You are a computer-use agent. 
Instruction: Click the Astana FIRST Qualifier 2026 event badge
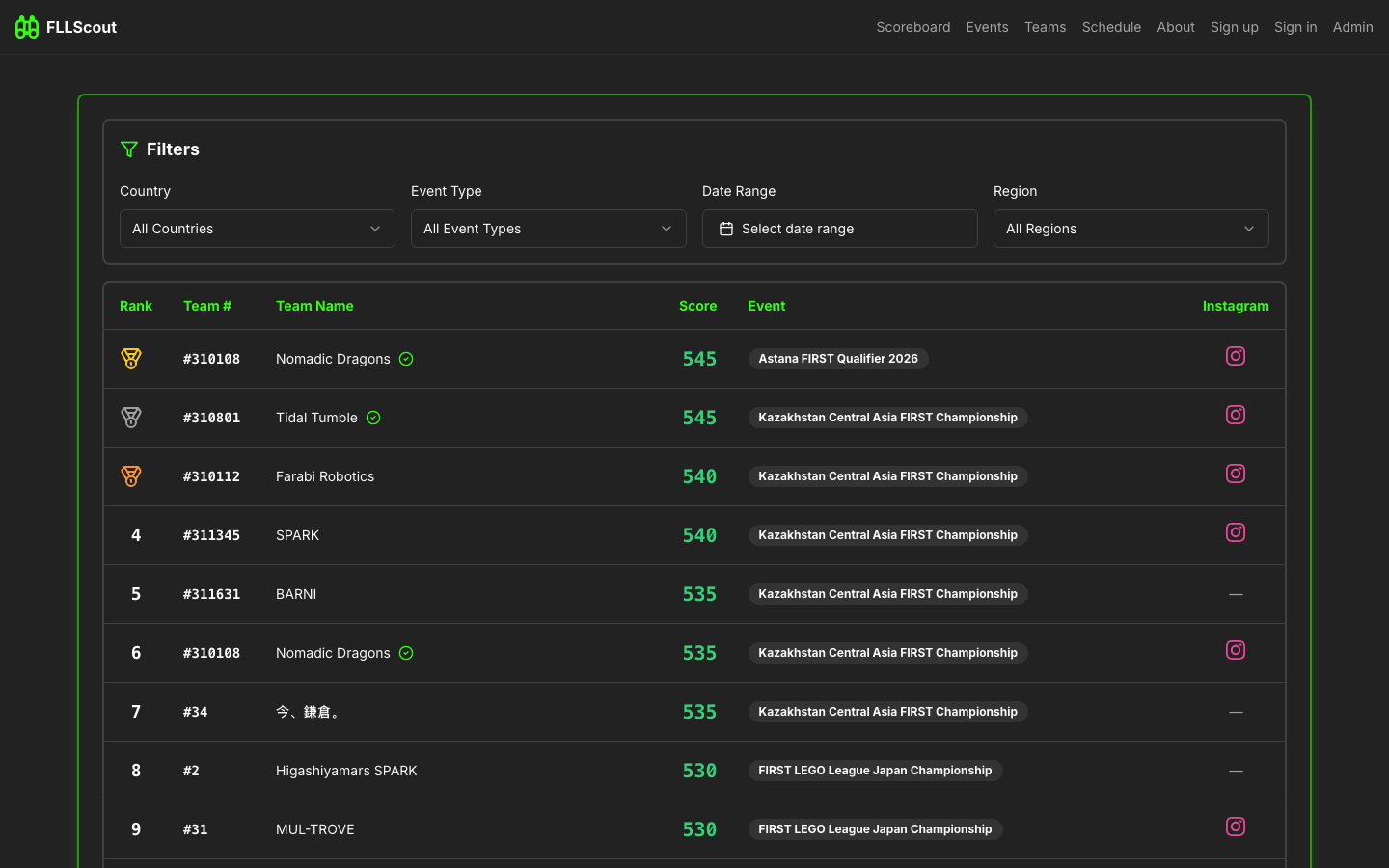pyautogui.click(x=837, y=359)
